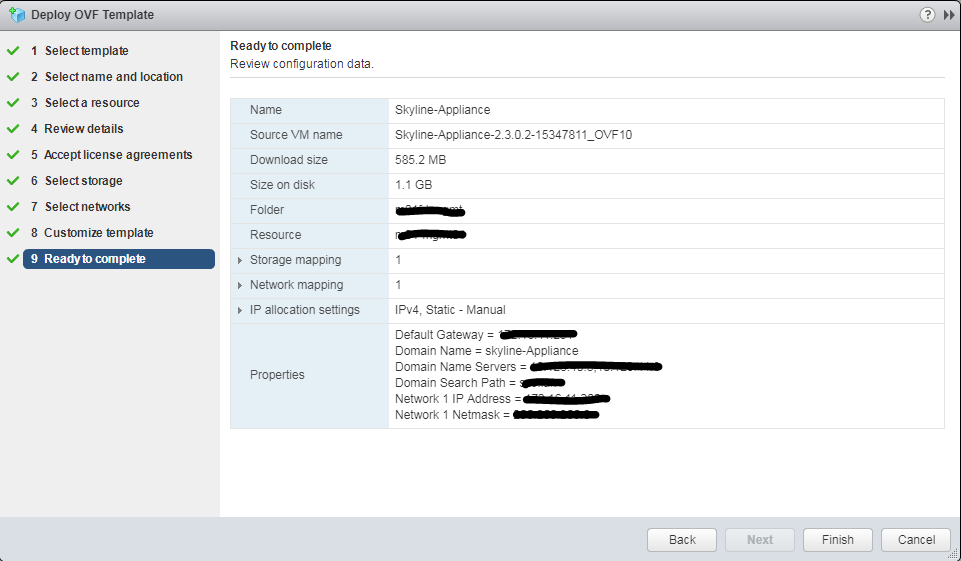This screenshot has height=561, width=961.
Task: Click checkmark icon beside Review details
Action: pos(13,129)
